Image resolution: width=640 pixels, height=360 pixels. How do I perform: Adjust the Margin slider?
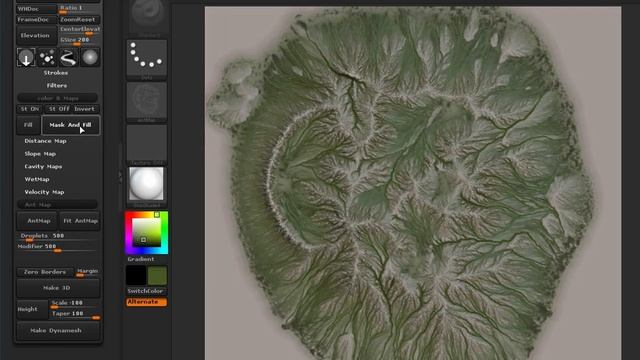tap(88, 272)
